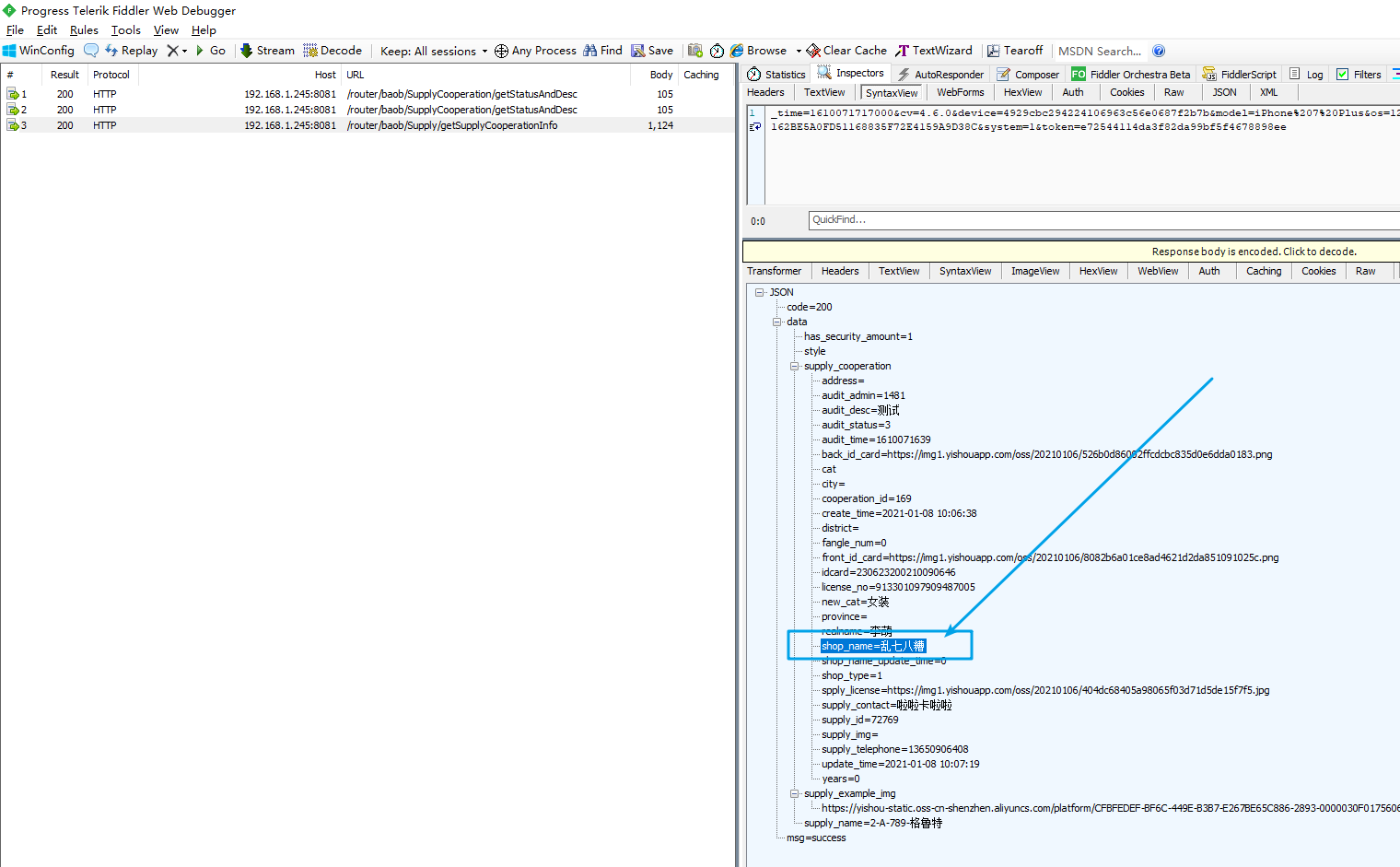
Task: Click the blue help question icon
Action: [1159, 51]
